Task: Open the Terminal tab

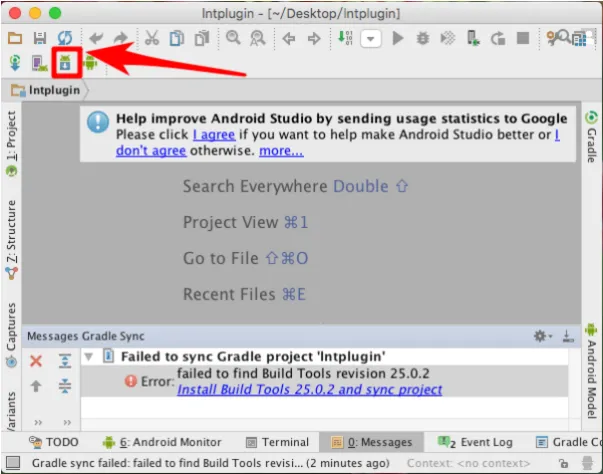Action: click(277, 442)
